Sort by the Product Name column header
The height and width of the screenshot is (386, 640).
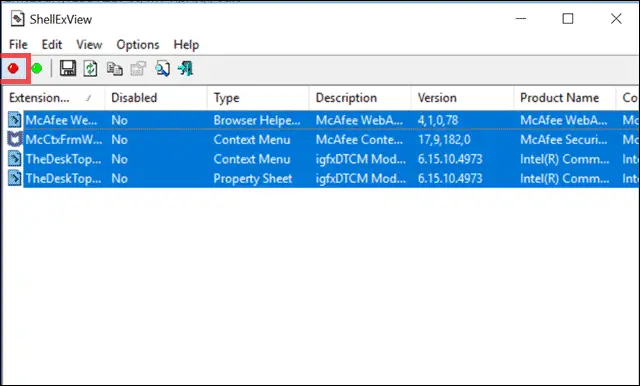565,98
